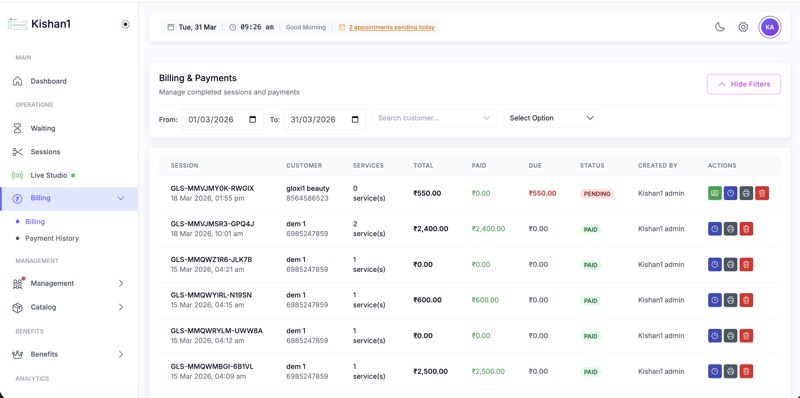Expand the Catalog sidebar menu
The image size is (800, 398).
point(68,307)
